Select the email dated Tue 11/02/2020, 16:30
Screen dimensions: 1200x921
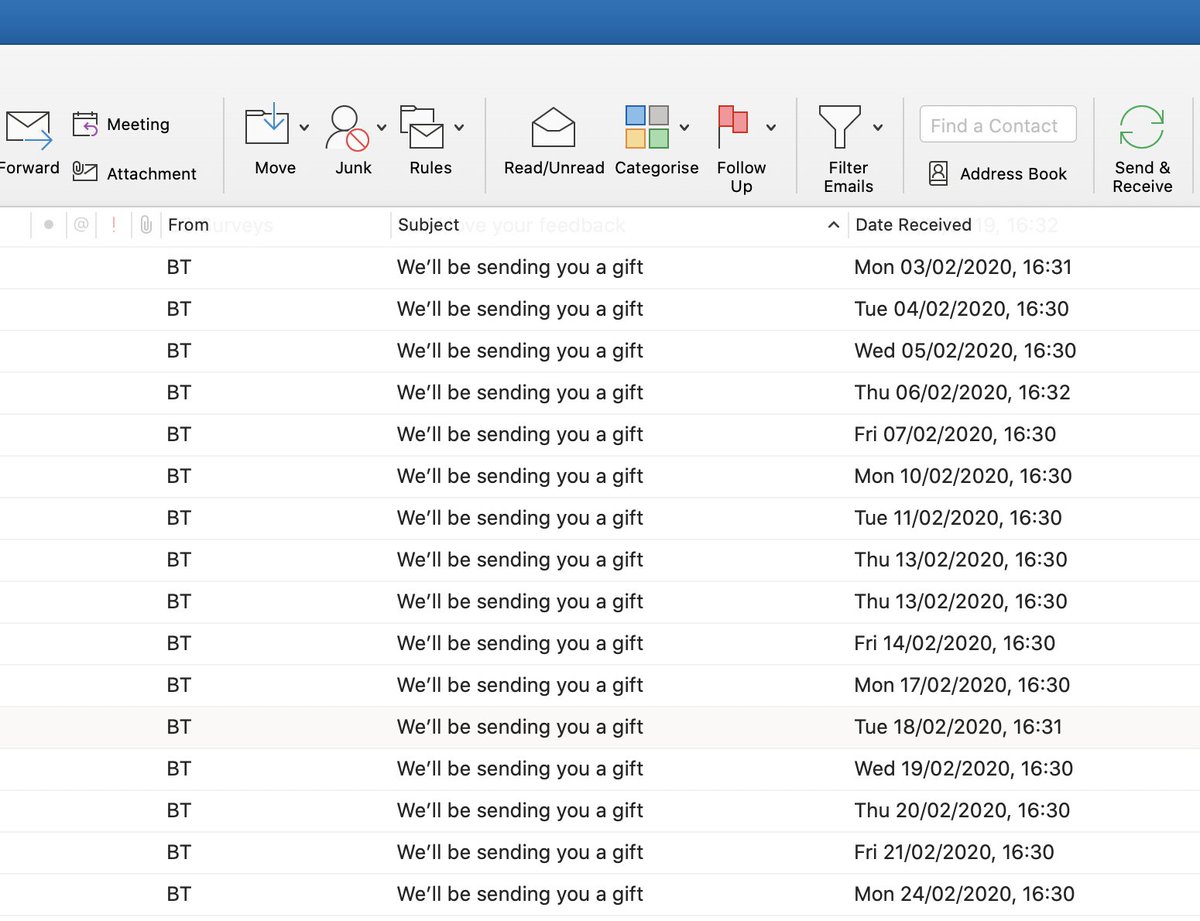pyautogui.click(x=600, y=518)
